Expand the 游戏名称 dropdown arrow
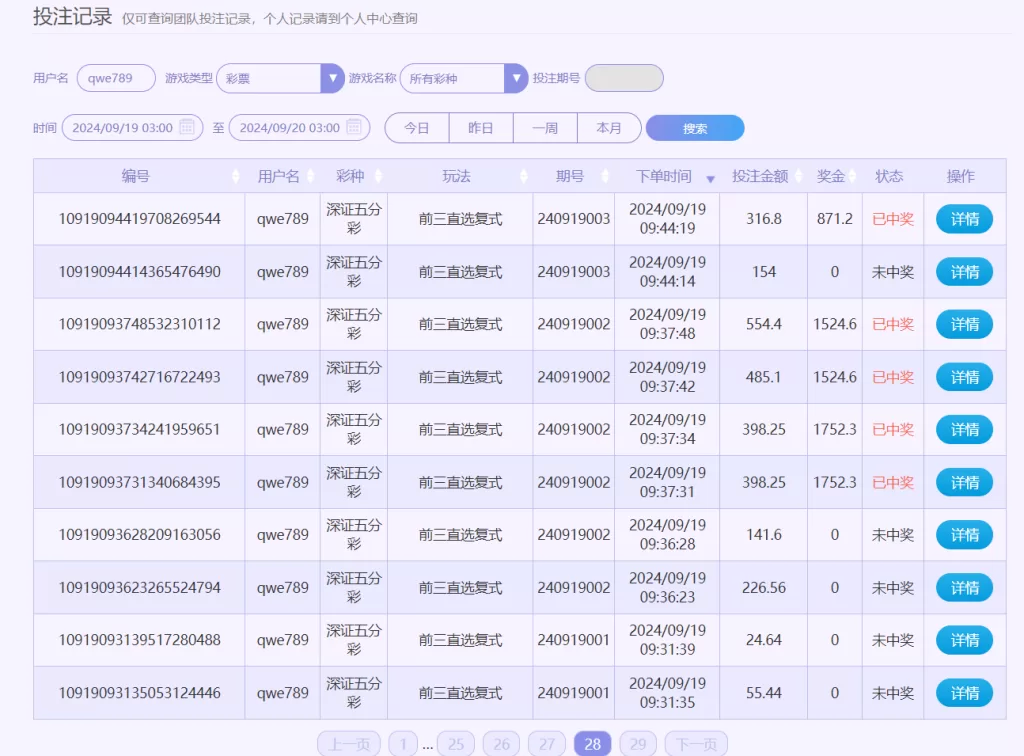 pos(516,78)
